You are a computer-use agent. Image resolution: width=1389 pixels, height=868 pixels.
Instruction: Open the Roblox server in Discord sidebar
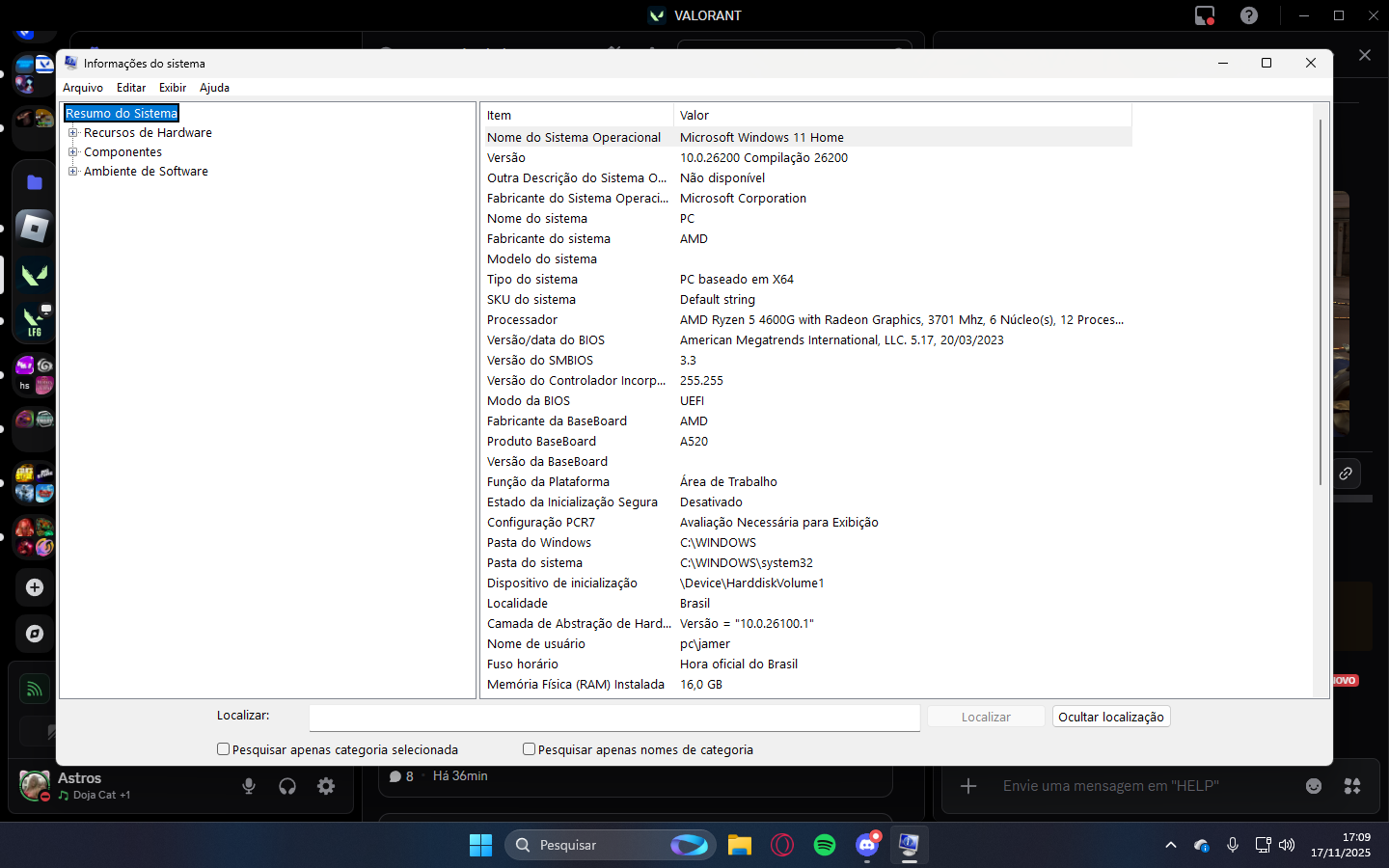pos(35,229)
